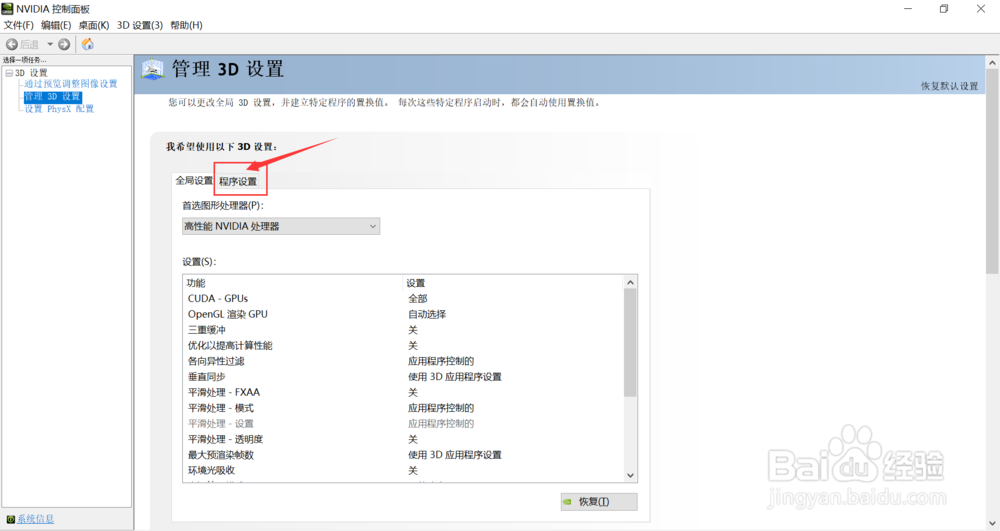Click the main page scrollbar thumb
1000x531 pixels.
coord(992,172)
